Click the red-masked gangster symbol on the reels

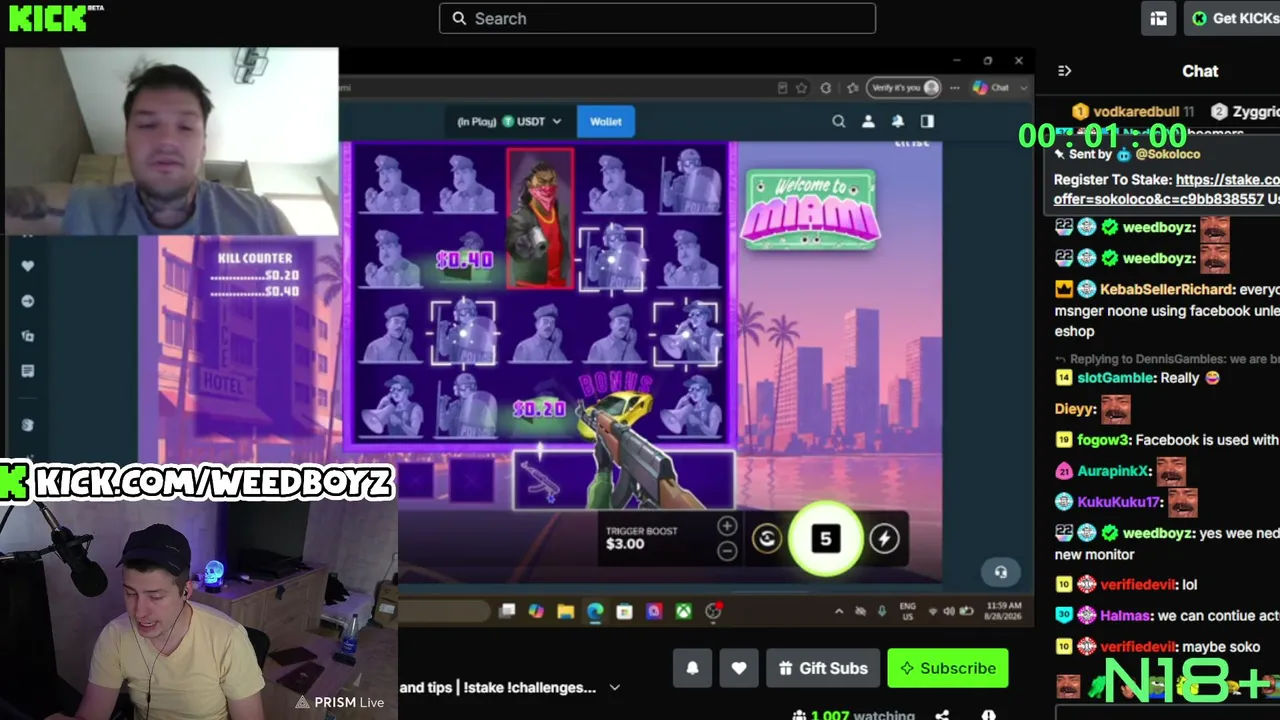pyautogui.click(x=540, y=219)
